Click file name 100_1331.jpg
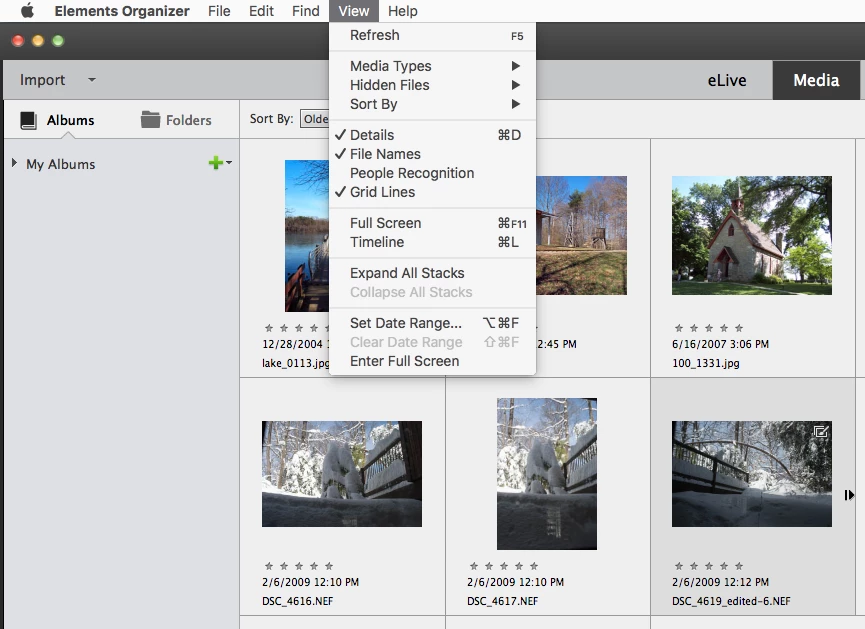The width and height of the screenshot is (865, 629). (706, 363)
